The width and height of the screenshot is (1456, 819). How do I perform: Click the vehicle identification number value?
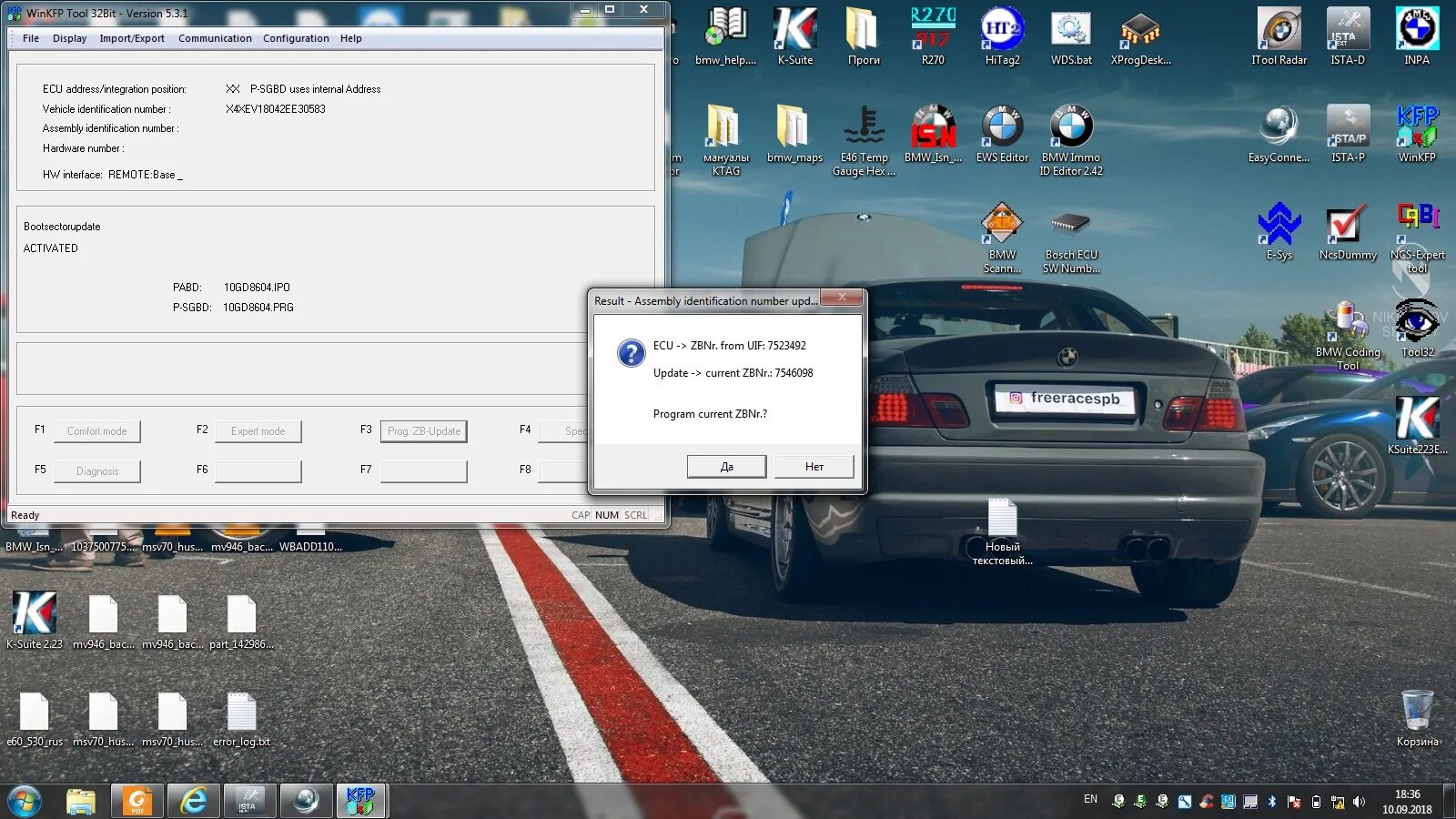point(275,109)
